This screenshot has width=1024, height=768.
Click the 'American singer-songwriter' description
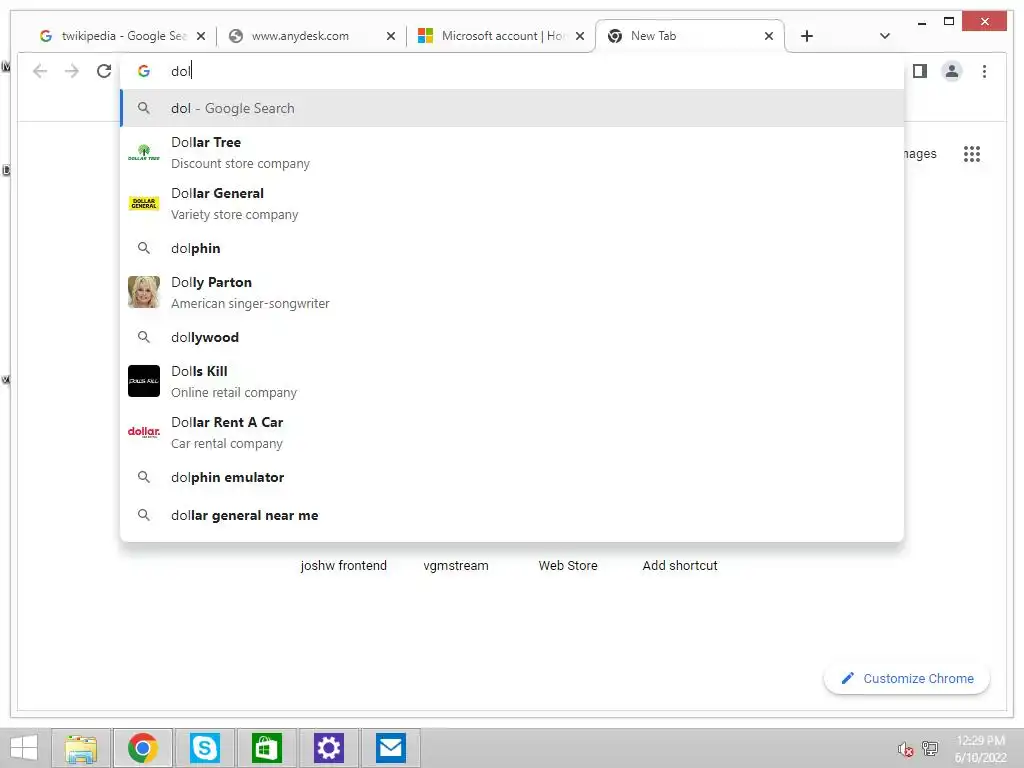click(250, 304)
